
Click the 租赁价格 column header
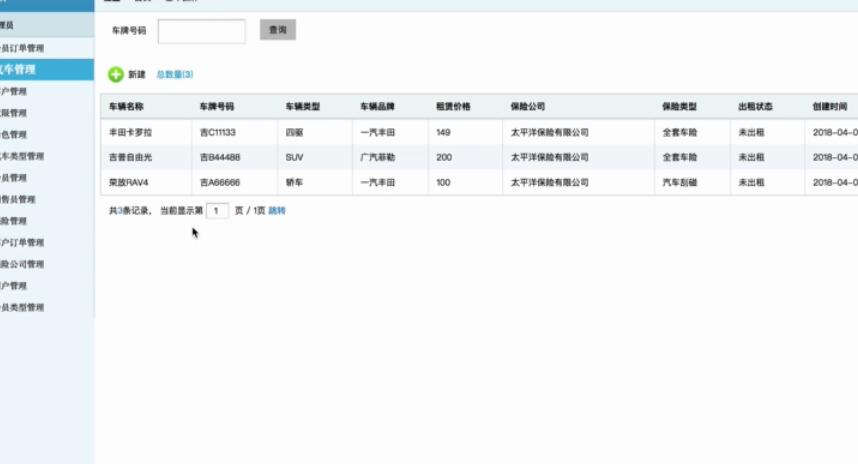pyautogui.click(x=453, y=107)
